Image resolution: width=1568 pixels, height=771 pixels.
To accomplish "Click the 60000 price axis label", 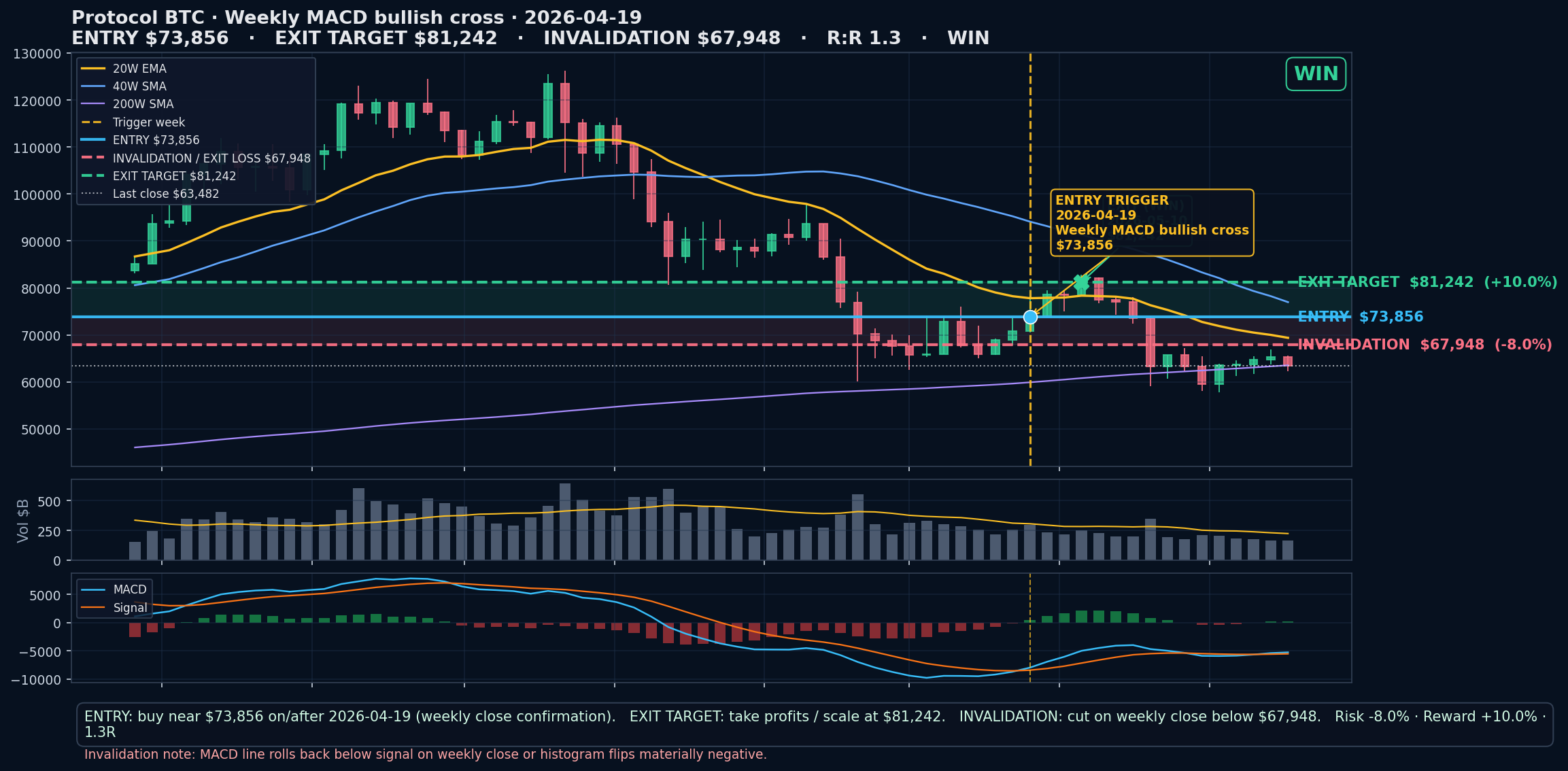I will tap(41, 382).
